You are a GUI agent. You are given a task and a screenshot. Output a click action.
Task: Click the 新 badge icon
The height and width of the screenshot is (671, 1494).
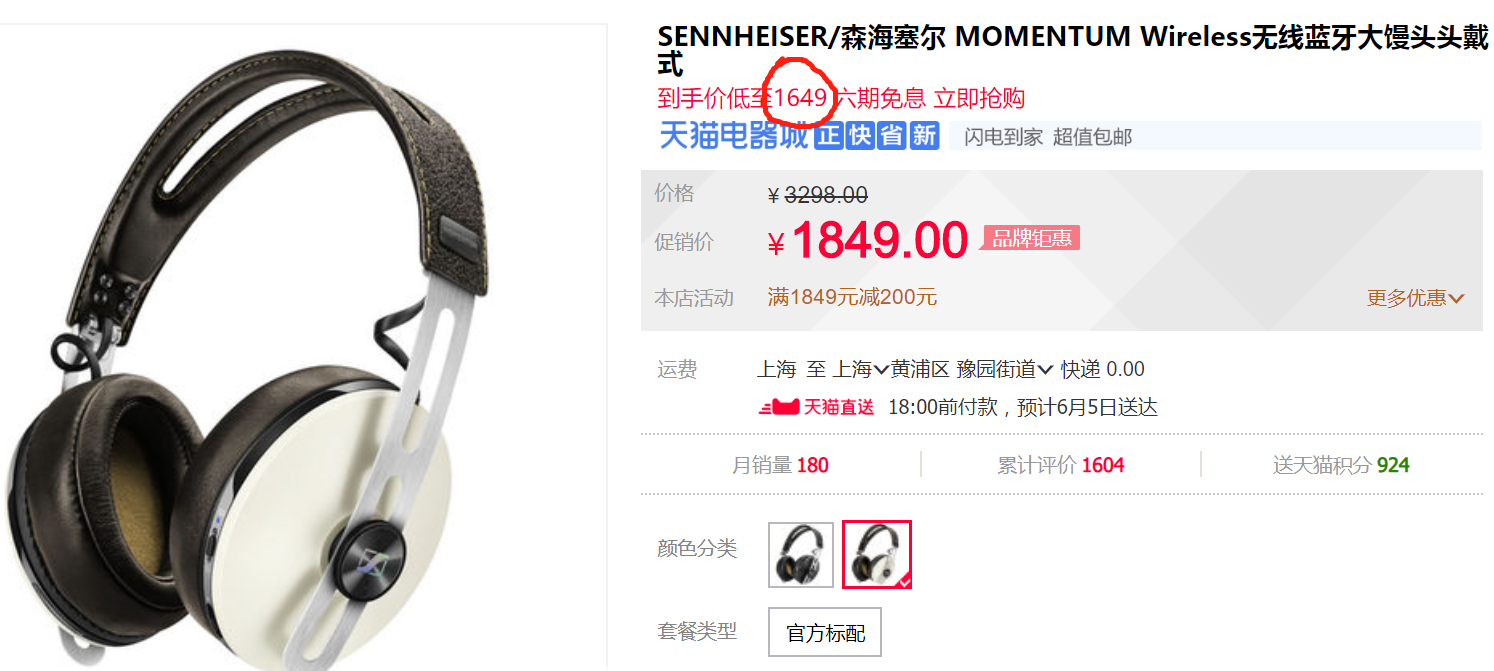click(924, 136)
